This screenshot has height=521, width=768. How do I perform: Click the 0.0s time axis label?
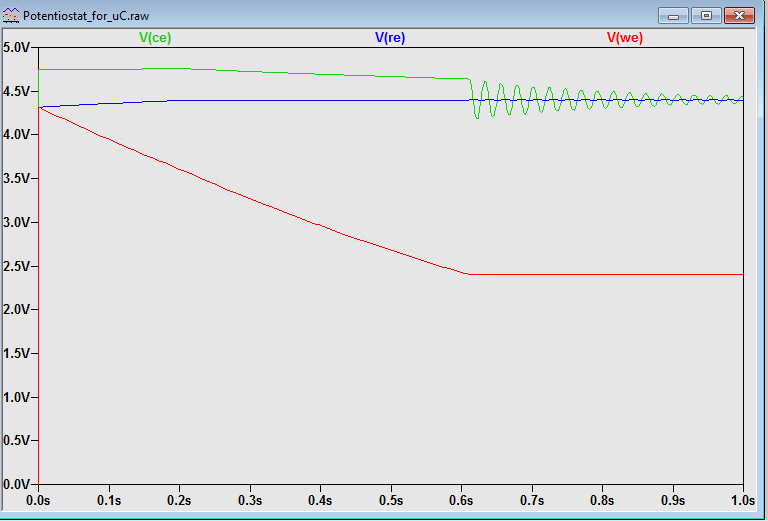38,500
